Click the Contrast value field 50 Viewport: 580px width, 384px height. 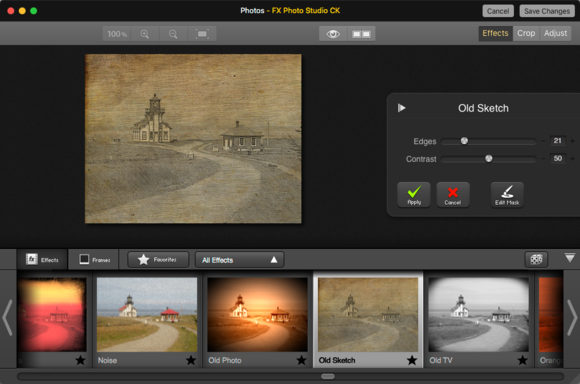(557, 159)
